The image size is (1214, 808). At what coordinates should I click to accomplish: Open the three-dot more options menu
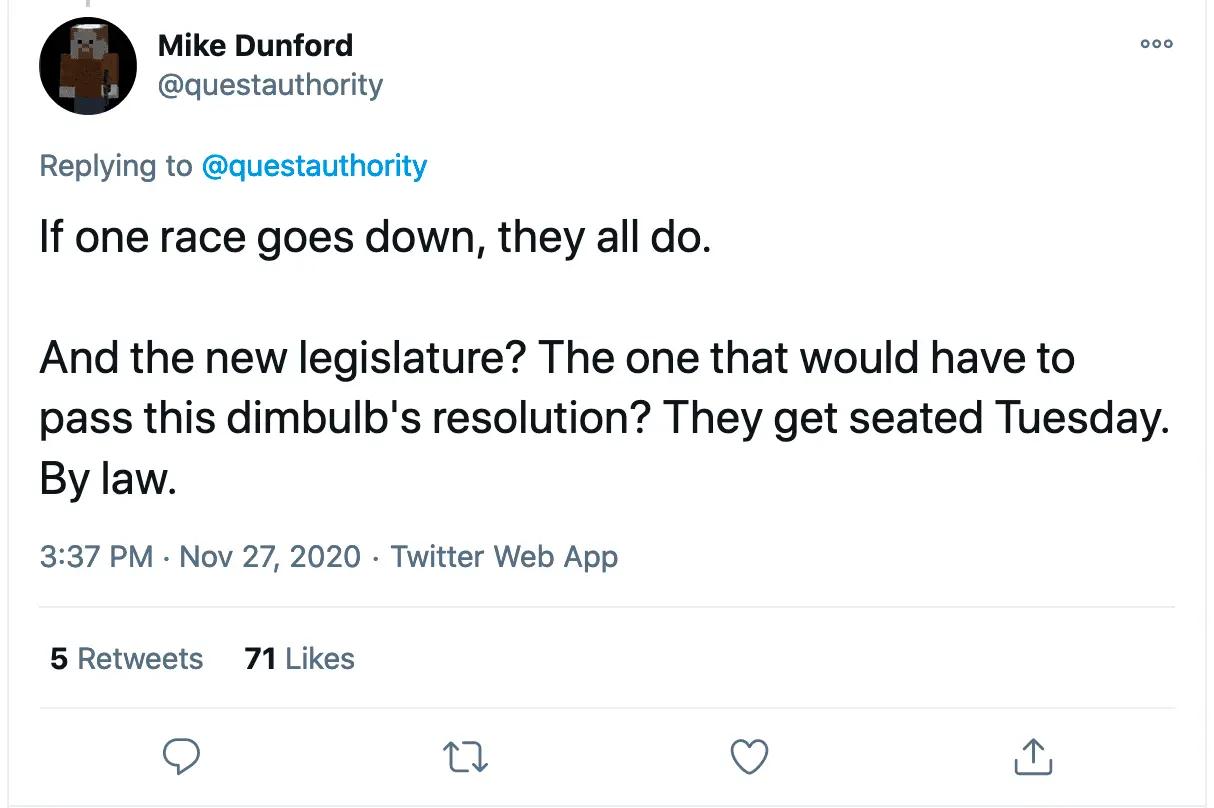[x=1156, y=44]
